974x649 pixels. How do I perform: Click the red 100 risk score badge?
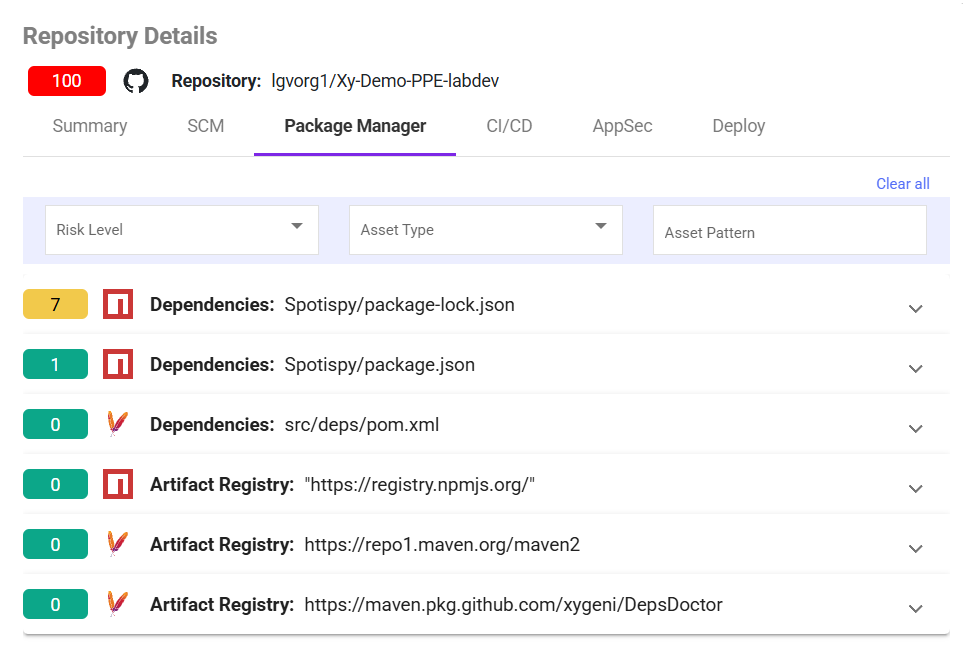(67, 81)
